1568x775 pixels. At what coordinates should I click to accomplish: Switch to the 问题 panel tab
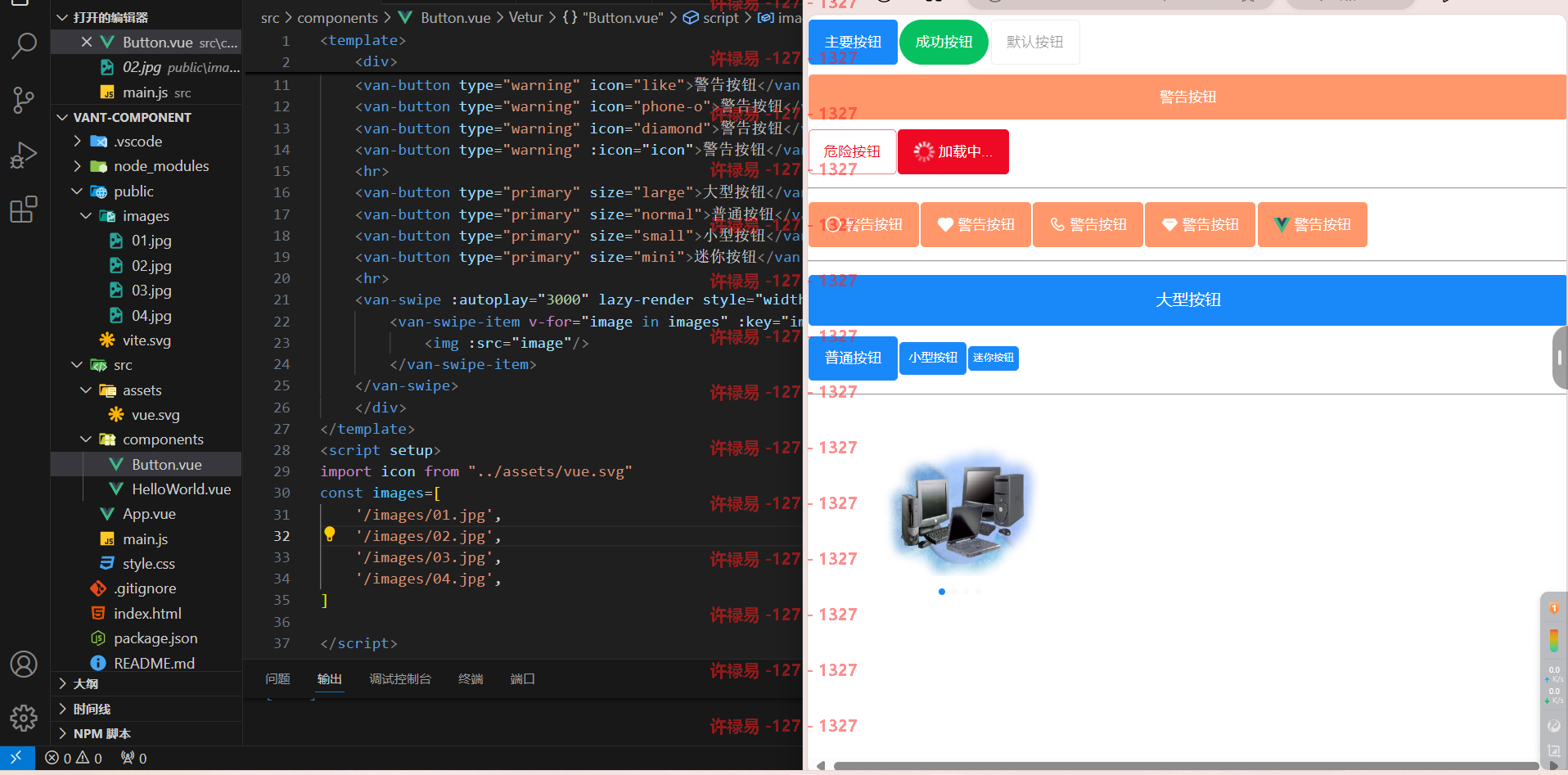point(278,678)
